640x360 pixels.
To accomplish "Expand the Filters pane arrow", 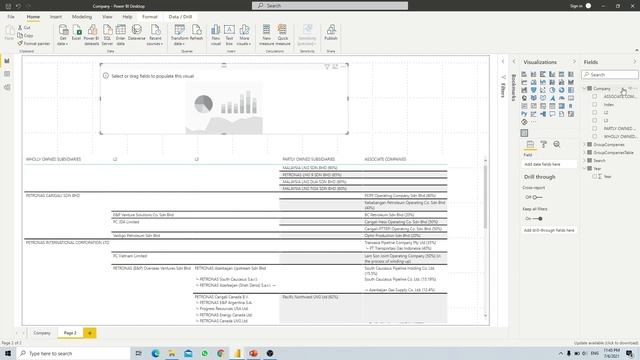I will (x=503, y=62).
